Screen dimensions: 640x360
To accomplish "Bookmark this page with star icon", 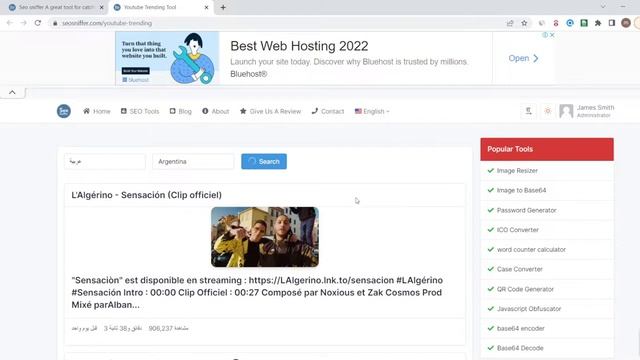I will tap(524, 23).
